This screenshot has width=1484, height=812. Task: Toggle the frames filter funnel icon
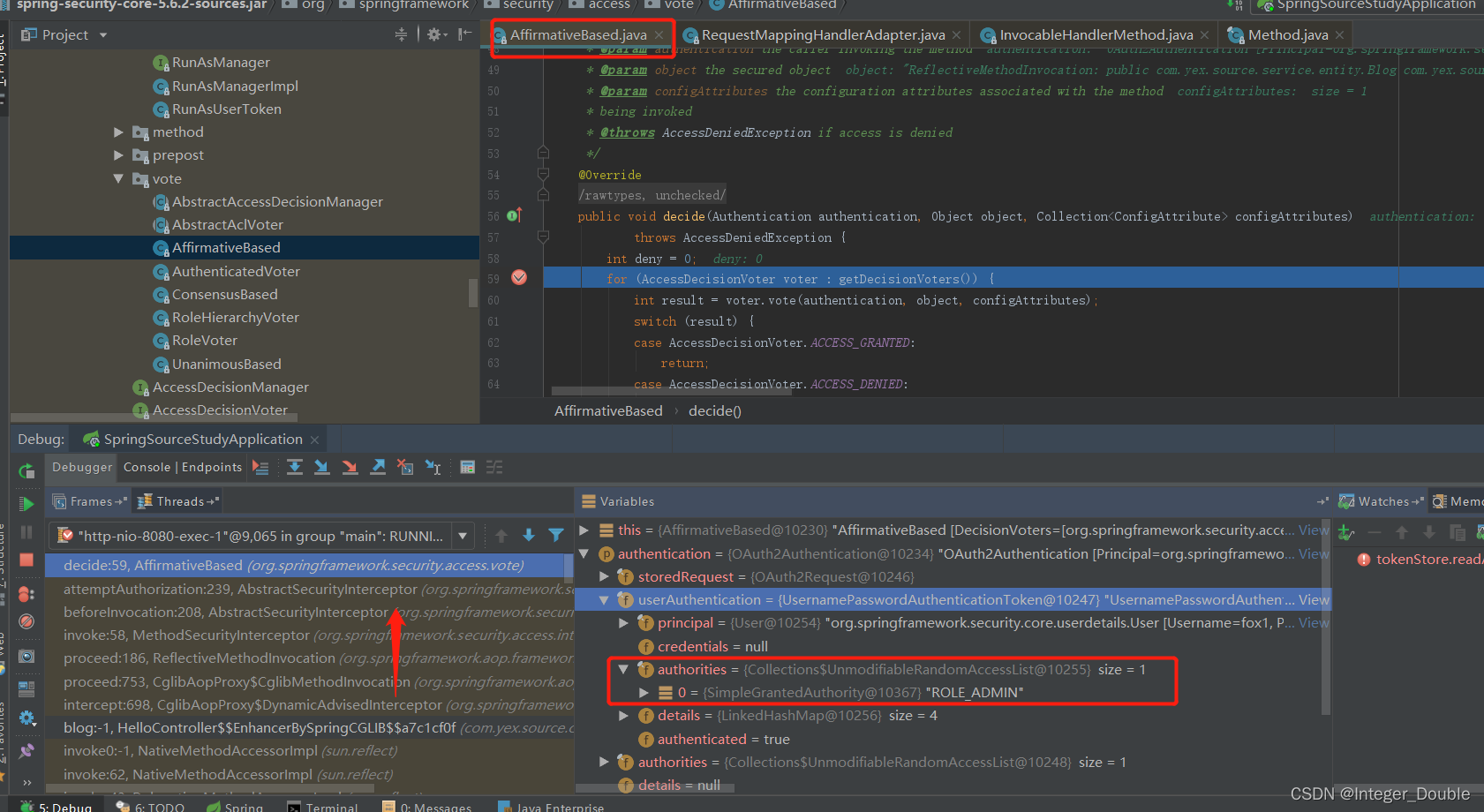tap(555, 535)
